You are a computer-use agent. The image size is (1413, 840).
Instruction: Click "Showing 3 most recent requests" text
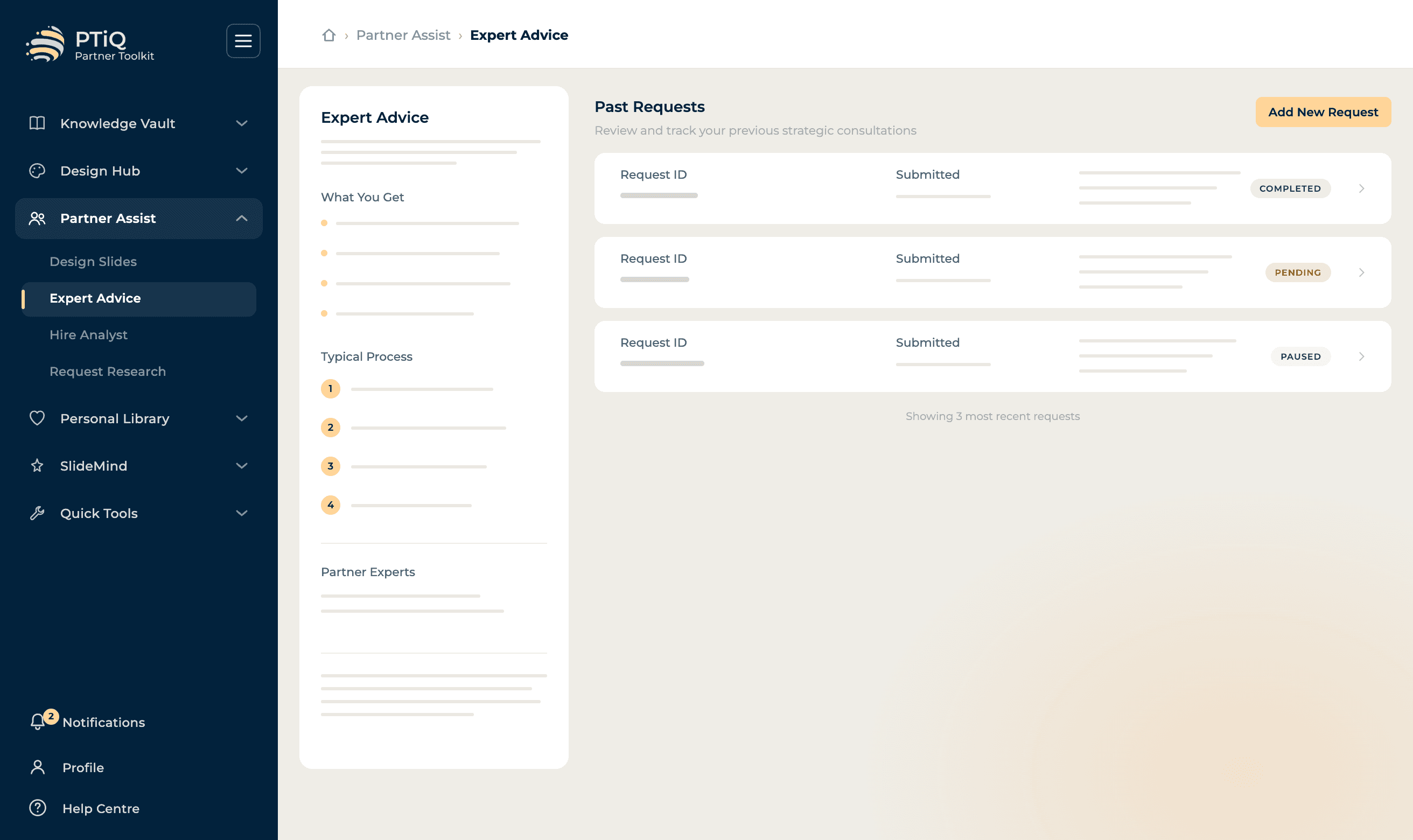pyautogui.click(x=992, y=416)
